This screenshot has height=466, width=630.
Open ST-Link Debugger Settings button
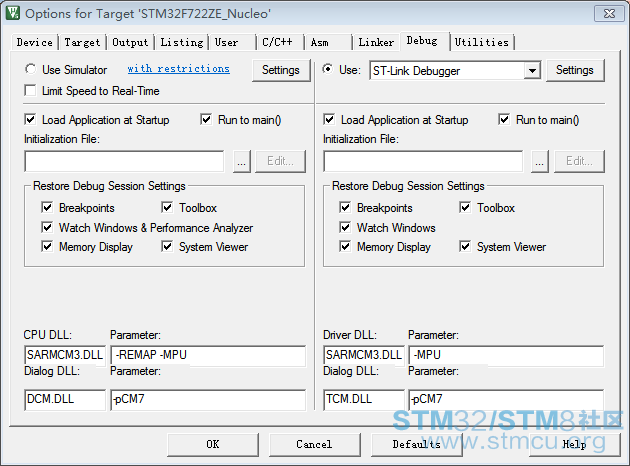click(575, 70)
